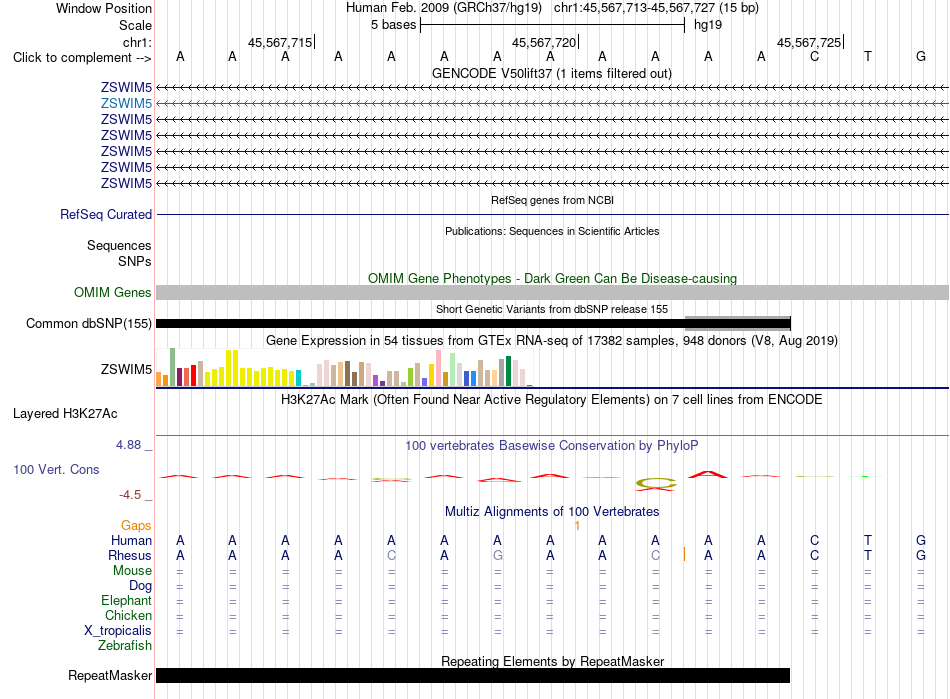The width and height of the screenshot is (950, 699).
Task: Click the Sequences track label
Action: pos(119,245)
